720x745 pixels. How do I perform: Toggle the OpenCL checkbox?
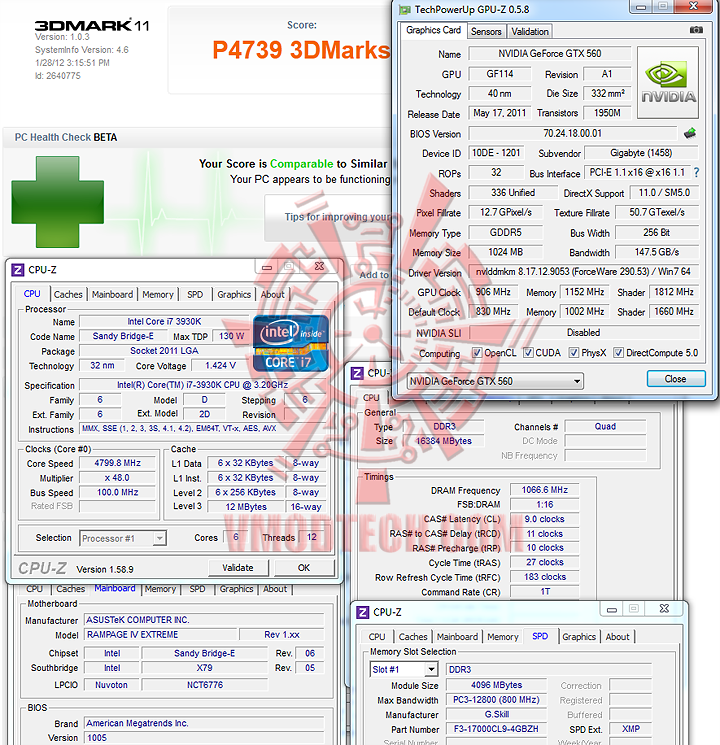[476, 353]
